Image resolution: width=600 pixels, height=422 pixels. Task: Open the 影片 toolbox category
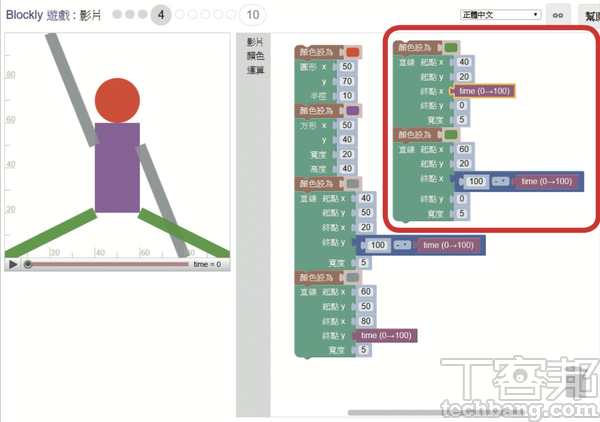pos(255,42)
